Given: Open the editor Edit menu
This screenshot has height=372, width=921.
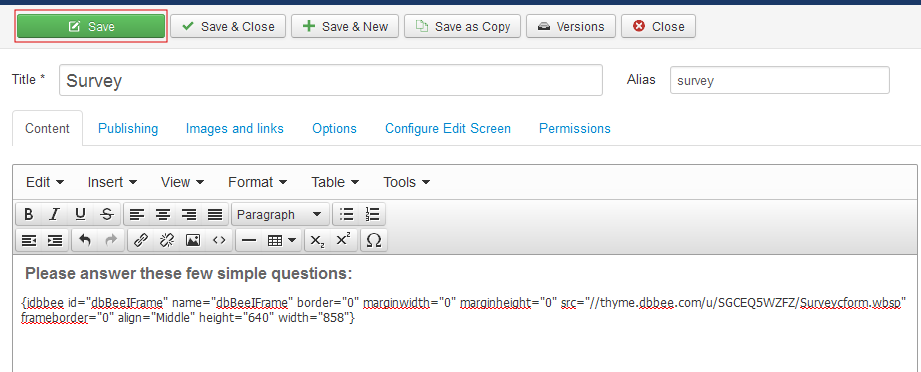Looking at the screenshot, I should coord(45,182).
